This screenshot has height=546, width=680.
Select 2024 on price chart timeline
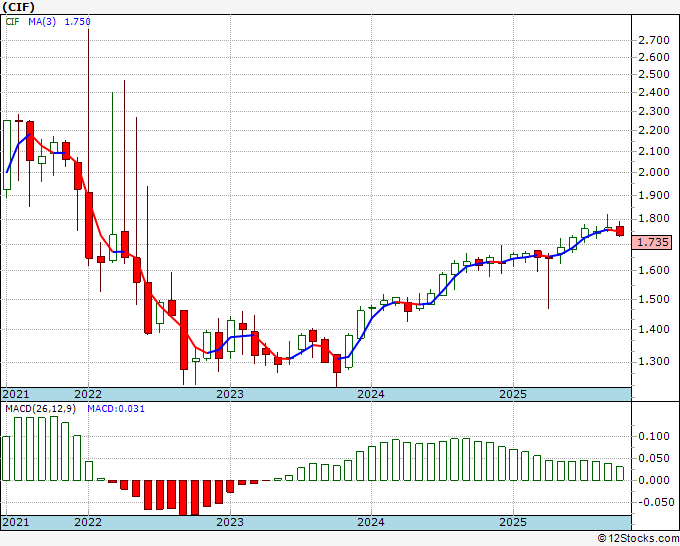click(x=371, y=394)
